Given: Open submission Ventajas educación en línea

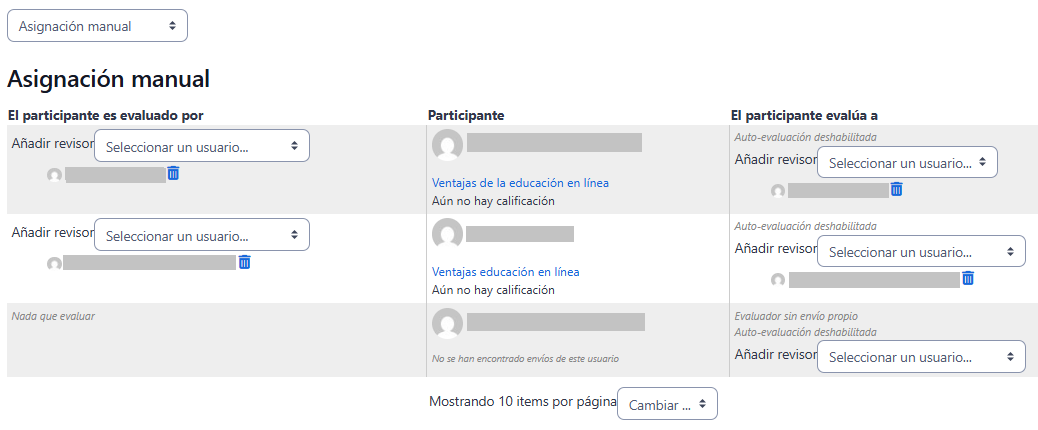Looking at the screenshot, I should [505, 272].
